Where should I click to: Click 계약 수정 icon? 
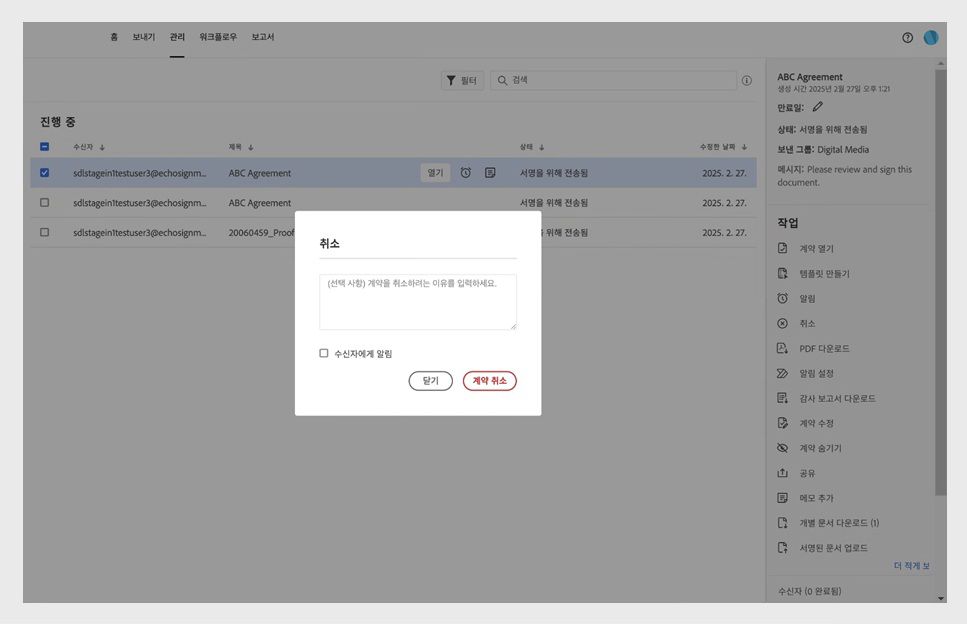click(783, 423)
